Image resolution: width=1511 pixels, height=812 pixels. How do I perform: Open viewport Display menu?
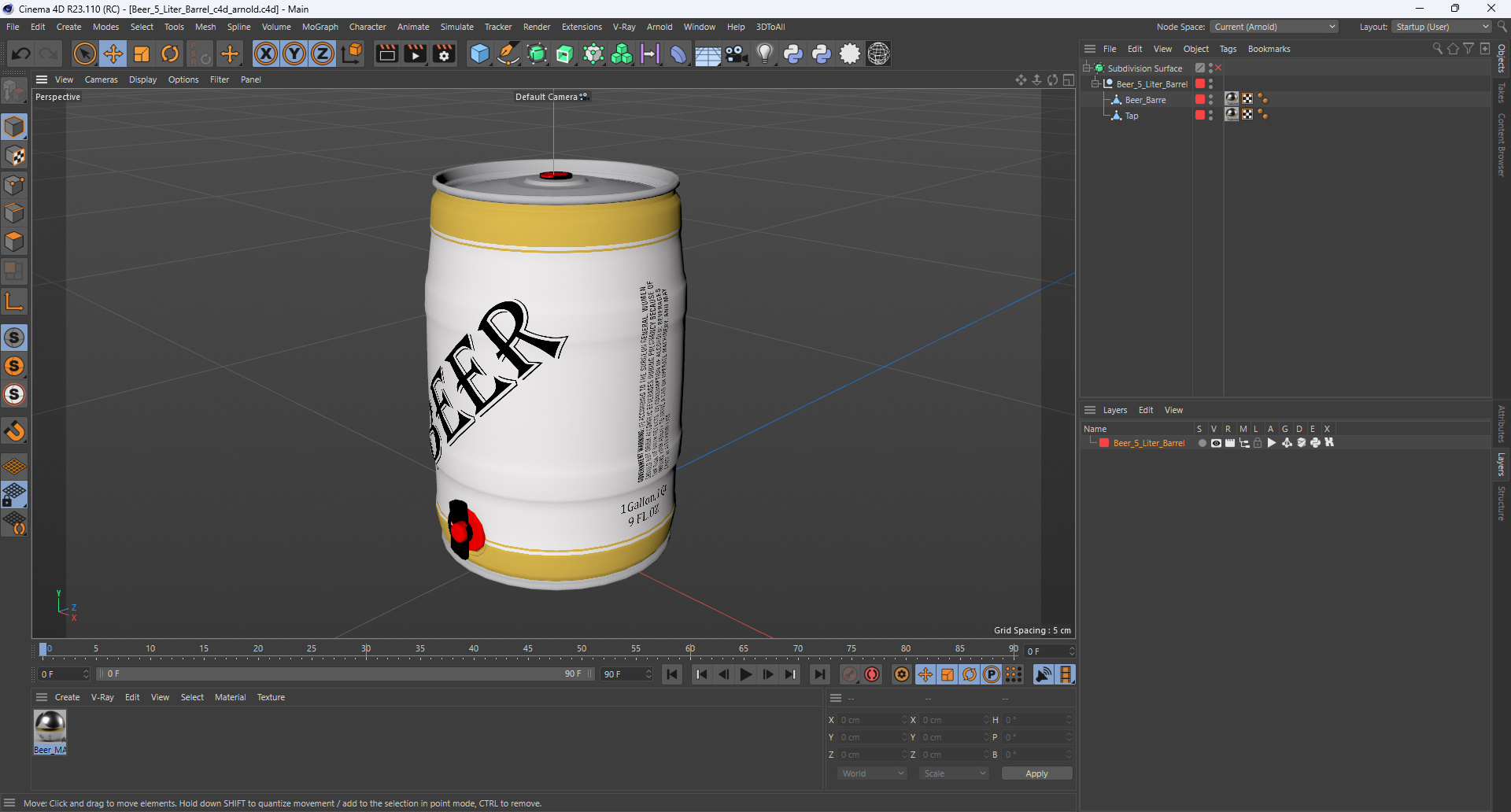click(x=142, y=79)
